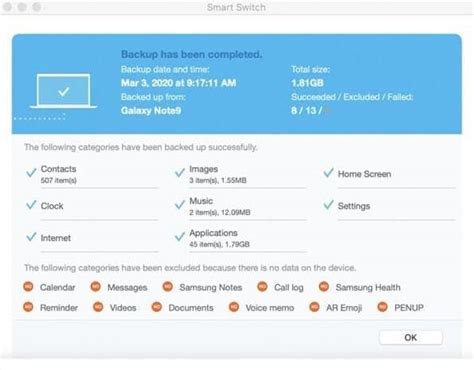Click the checkmark icon next to Clock
The image size is (474, 370).
[x=31, y=204]
